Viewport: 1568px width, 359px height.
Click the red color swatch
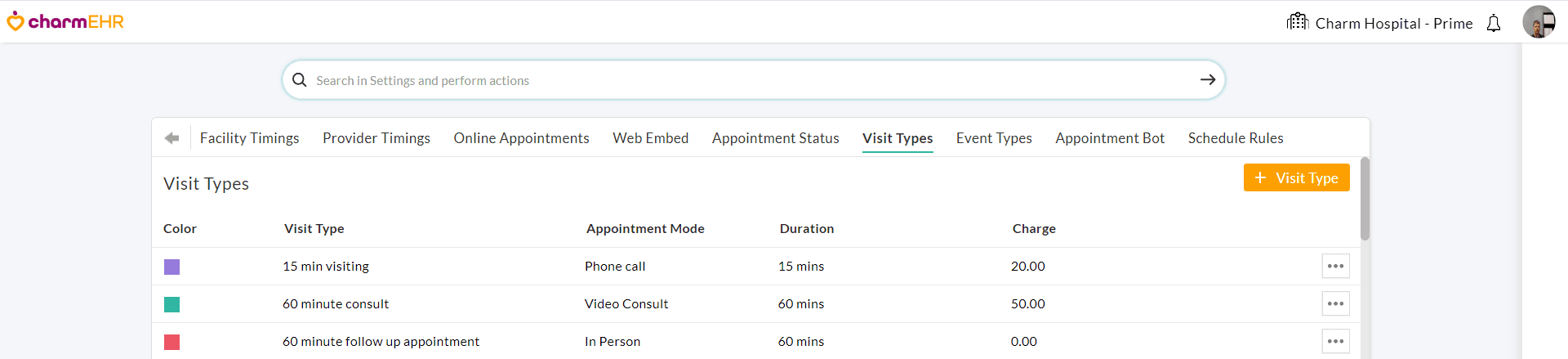coord(171,342)
